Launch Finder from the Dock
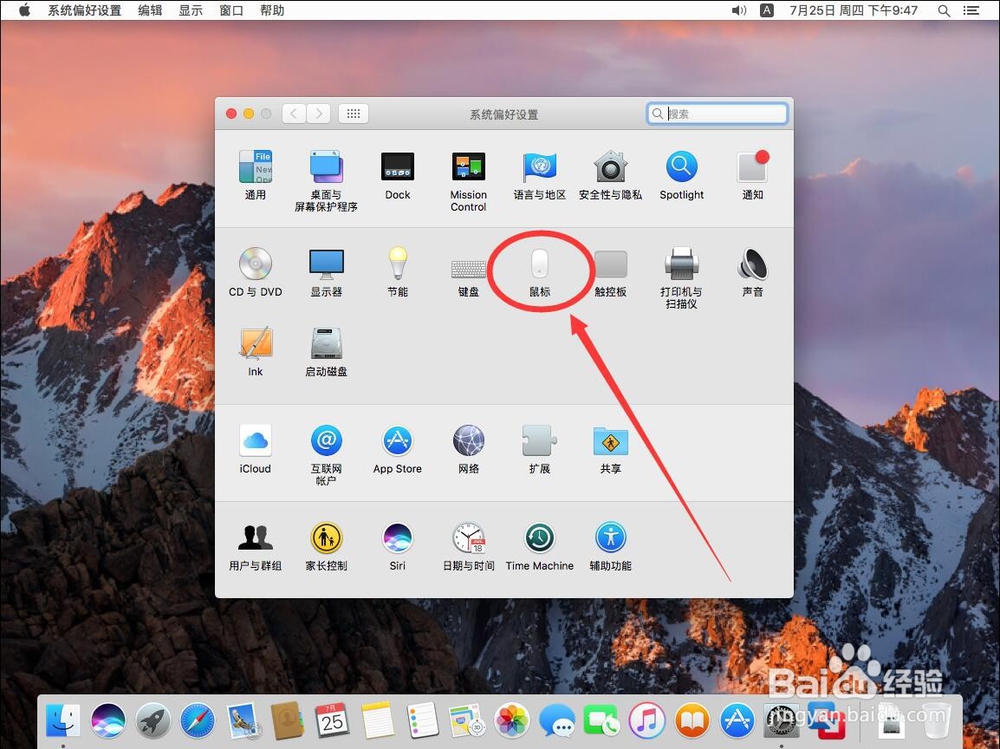Screen dimensions: 1000x749 (x=63, y=720)
